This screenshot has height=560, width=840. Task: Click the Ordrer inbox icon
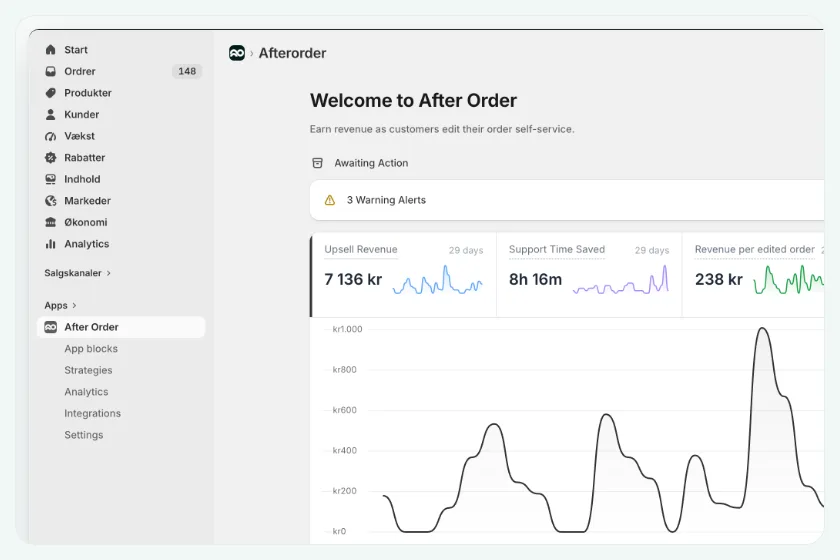pos(50,71)
